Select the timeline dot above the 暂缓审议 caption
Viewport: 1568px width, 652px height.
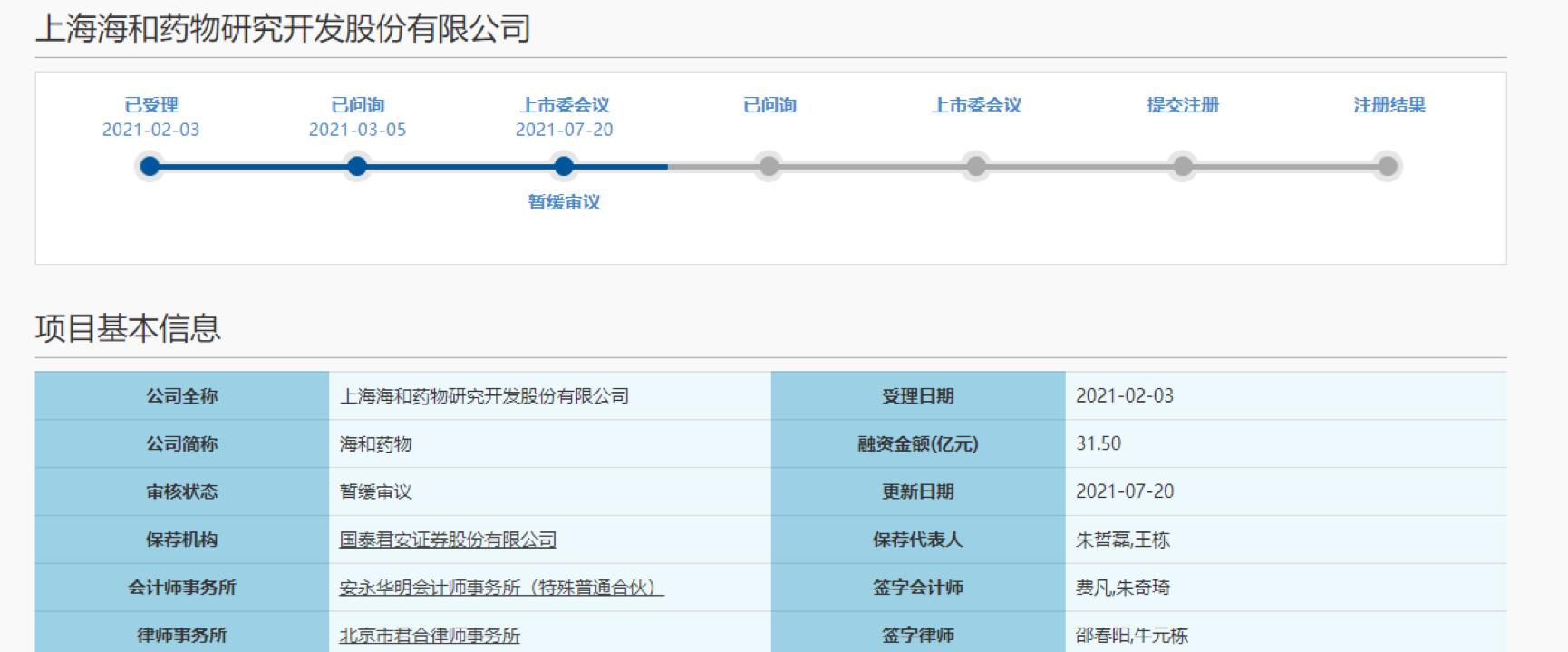click(x=564, y=166)
